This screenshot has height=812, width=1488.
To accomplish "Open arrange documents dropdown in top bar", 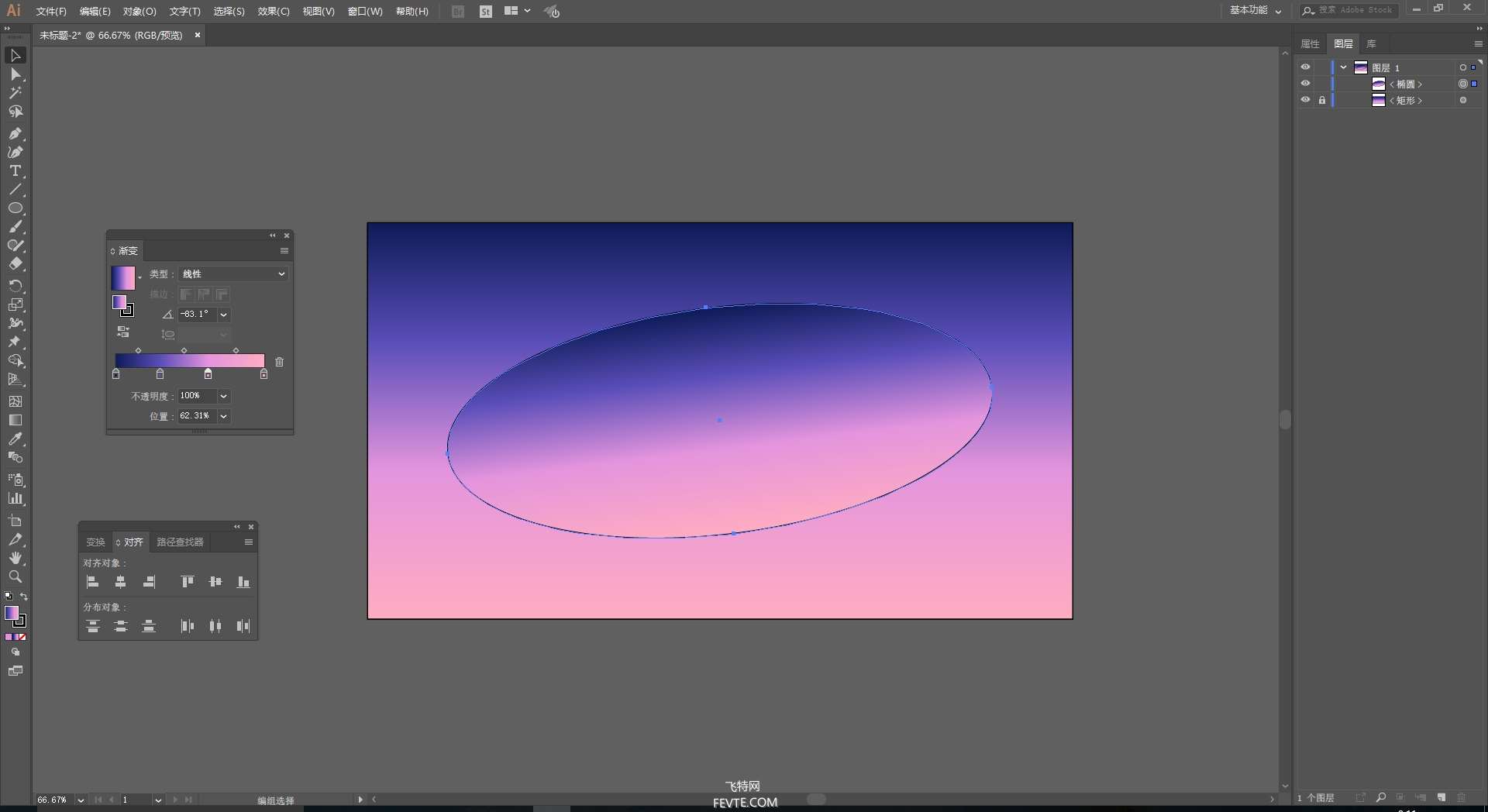I will pyautogui.click(x=518, y=11).
